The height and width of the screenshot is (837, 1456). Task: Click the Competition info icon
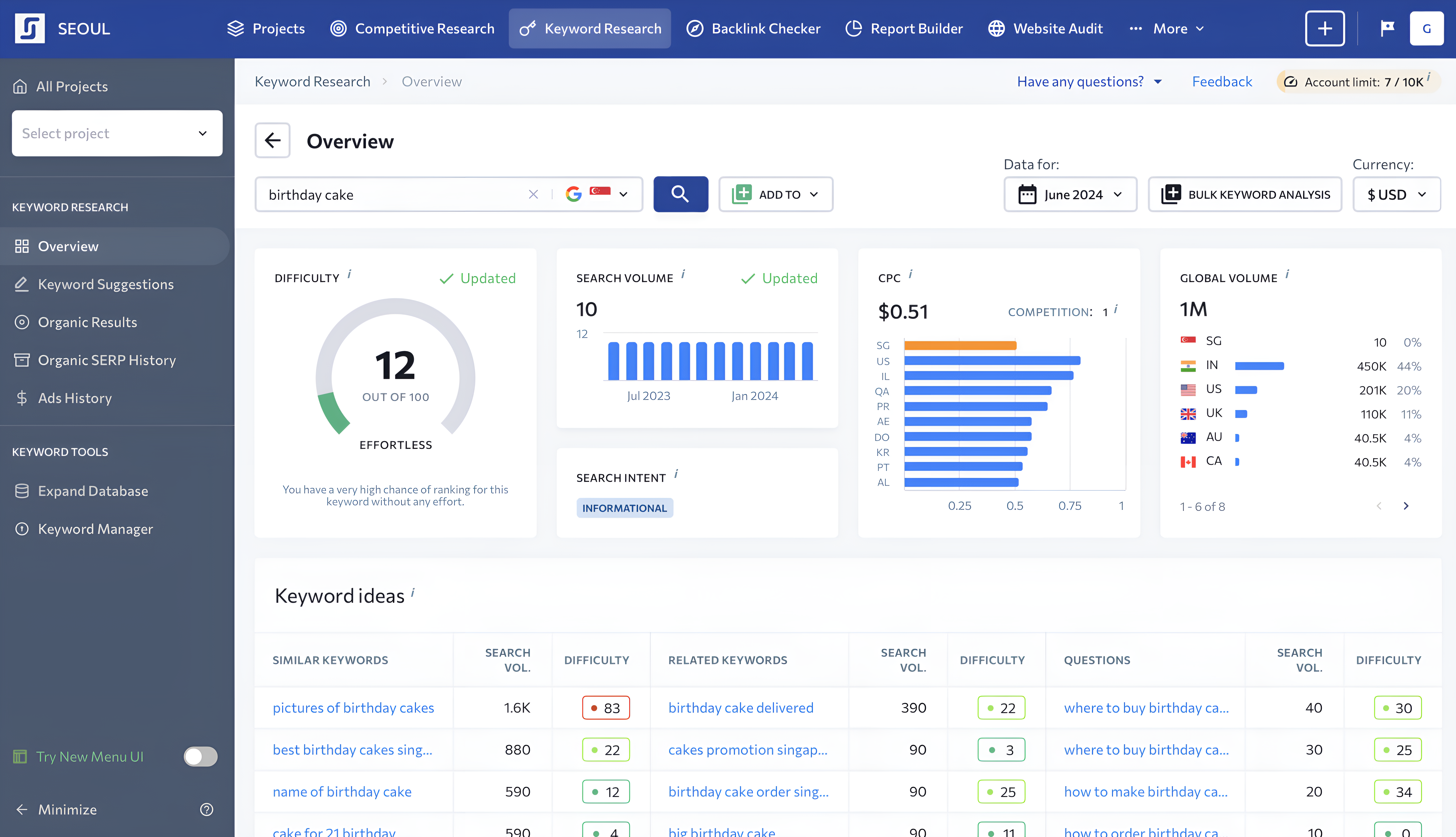pyautogui.click(x=1116, y=309)
